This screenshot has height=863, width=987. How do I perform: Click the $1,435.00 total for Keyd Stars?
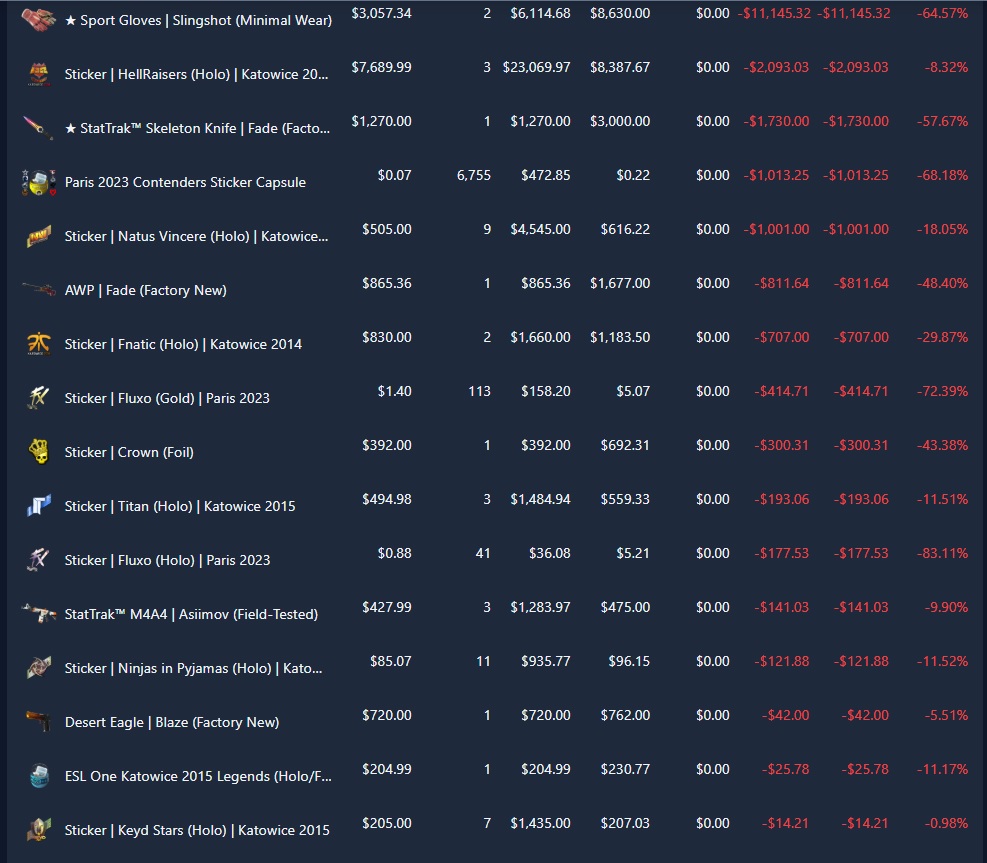540,824
